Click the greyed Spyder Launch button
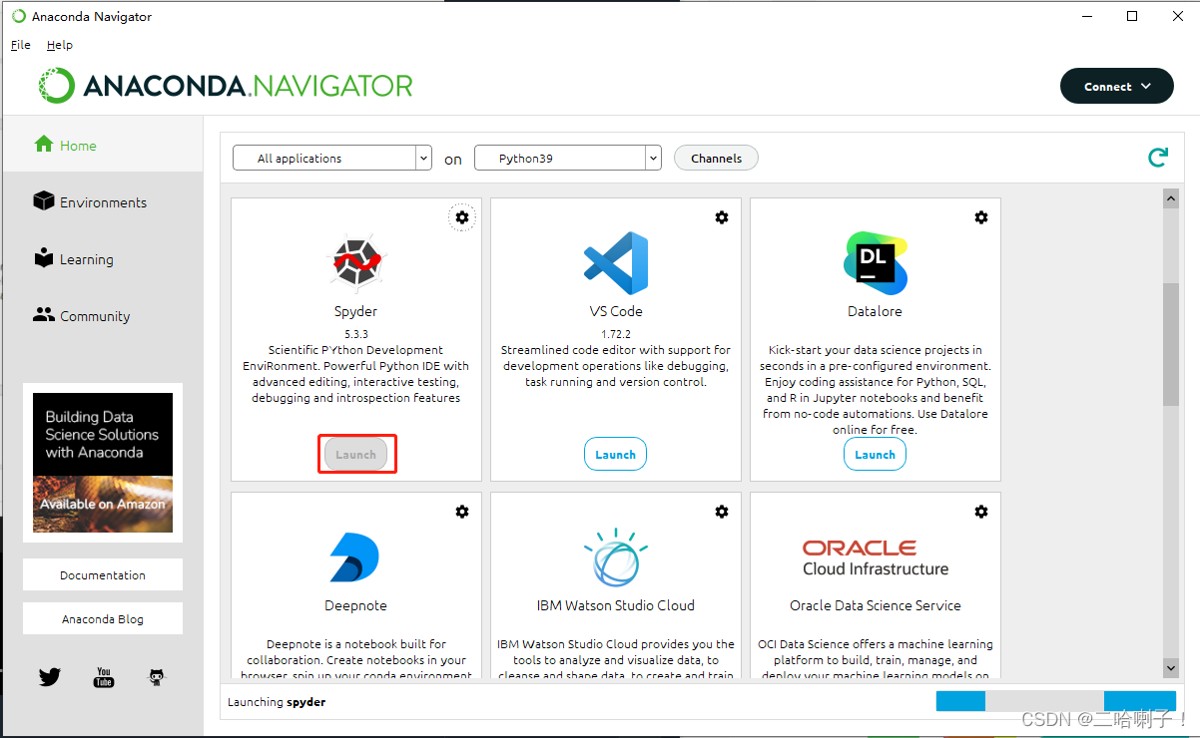The height and width of the screenshot is (738, 1200). click(356, 454)
